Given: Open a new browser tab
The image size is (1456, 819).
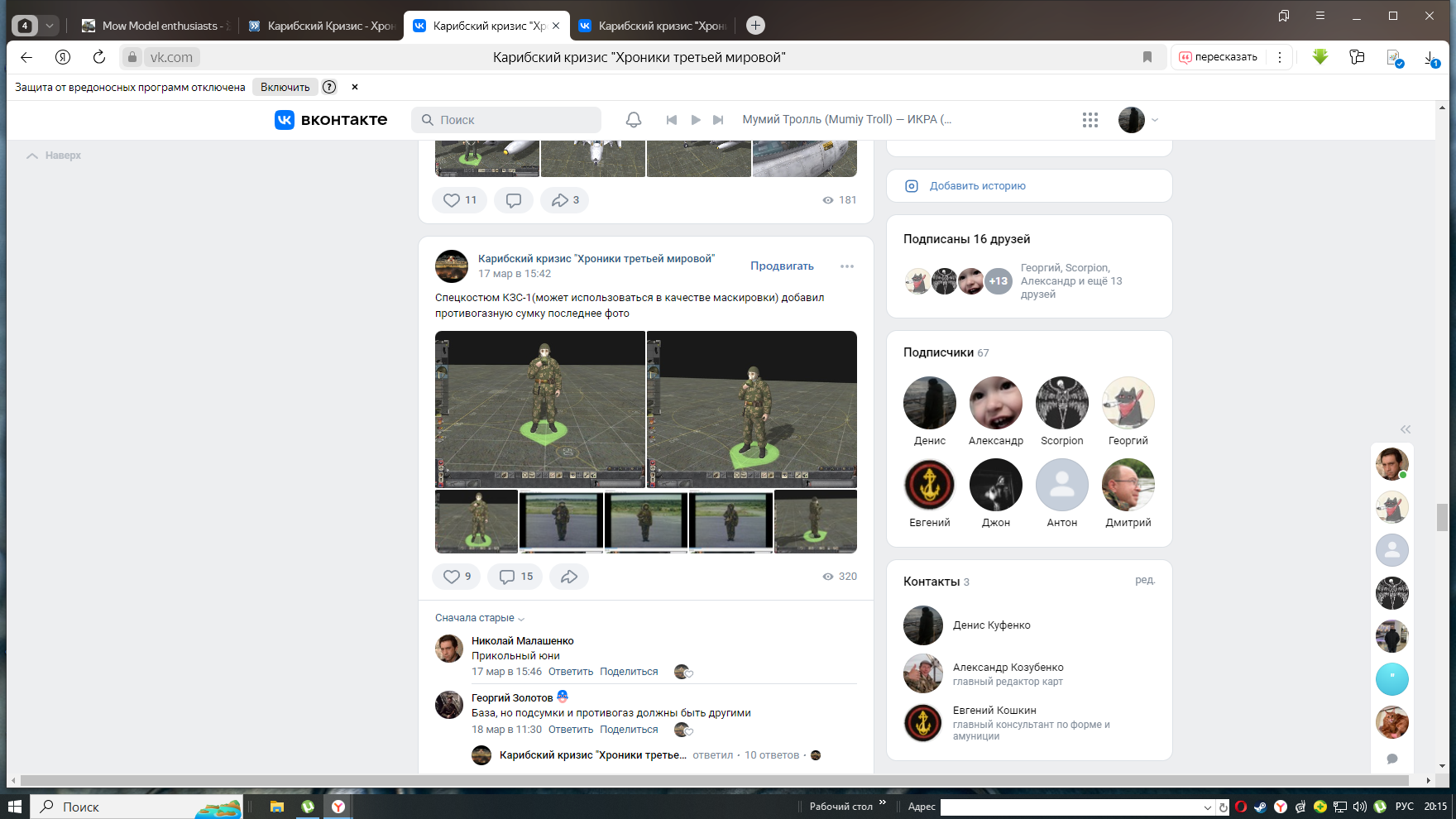Looking at the screenshot, I should point(755,26).
